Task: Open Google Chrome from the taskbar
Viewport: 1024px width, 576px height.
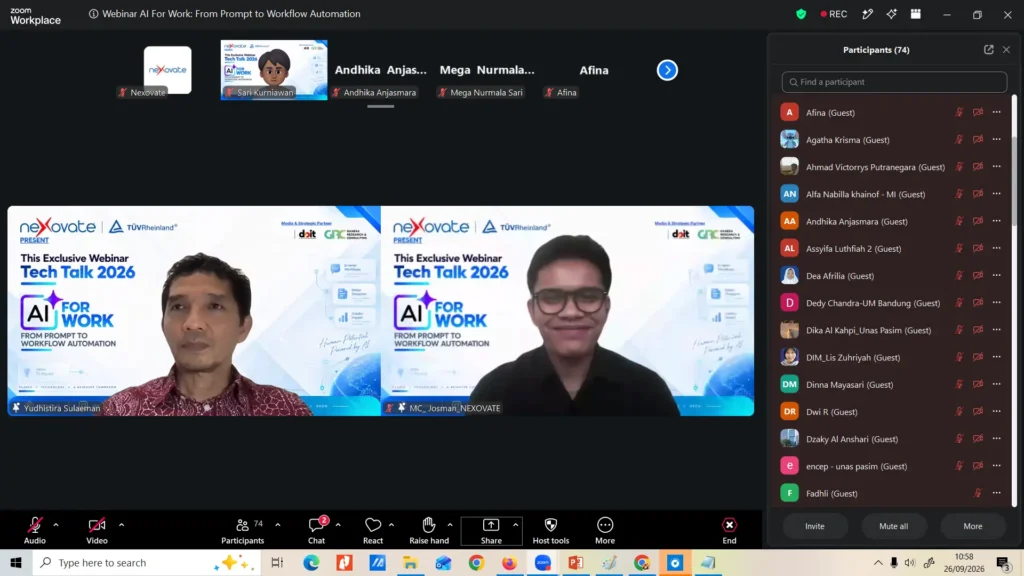Action: point(476,562)
